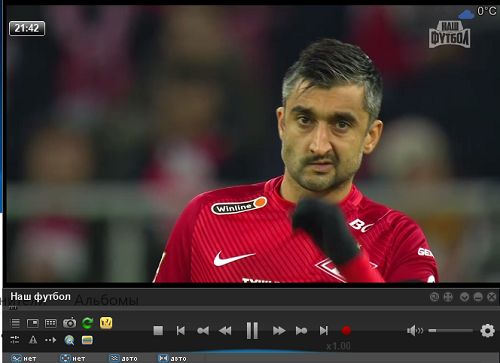
Task: Open the colored stripes video settings icon
Action: click(87, 340)
